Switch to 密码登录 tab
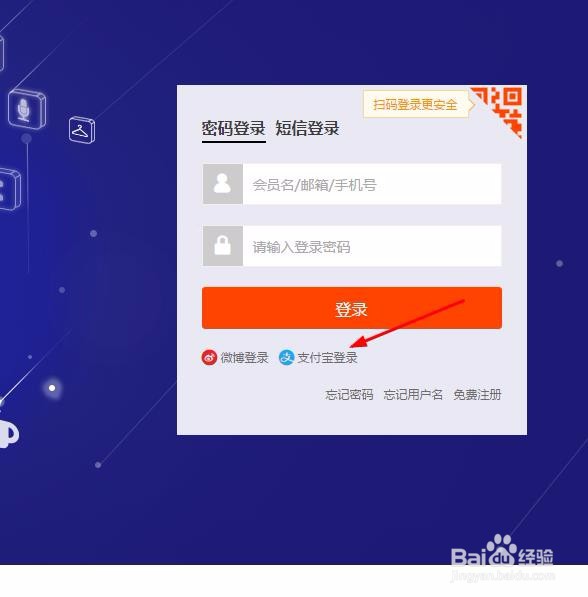Image resolution: width=588 pixels, height=597 pixels. (x=233, y=128)
